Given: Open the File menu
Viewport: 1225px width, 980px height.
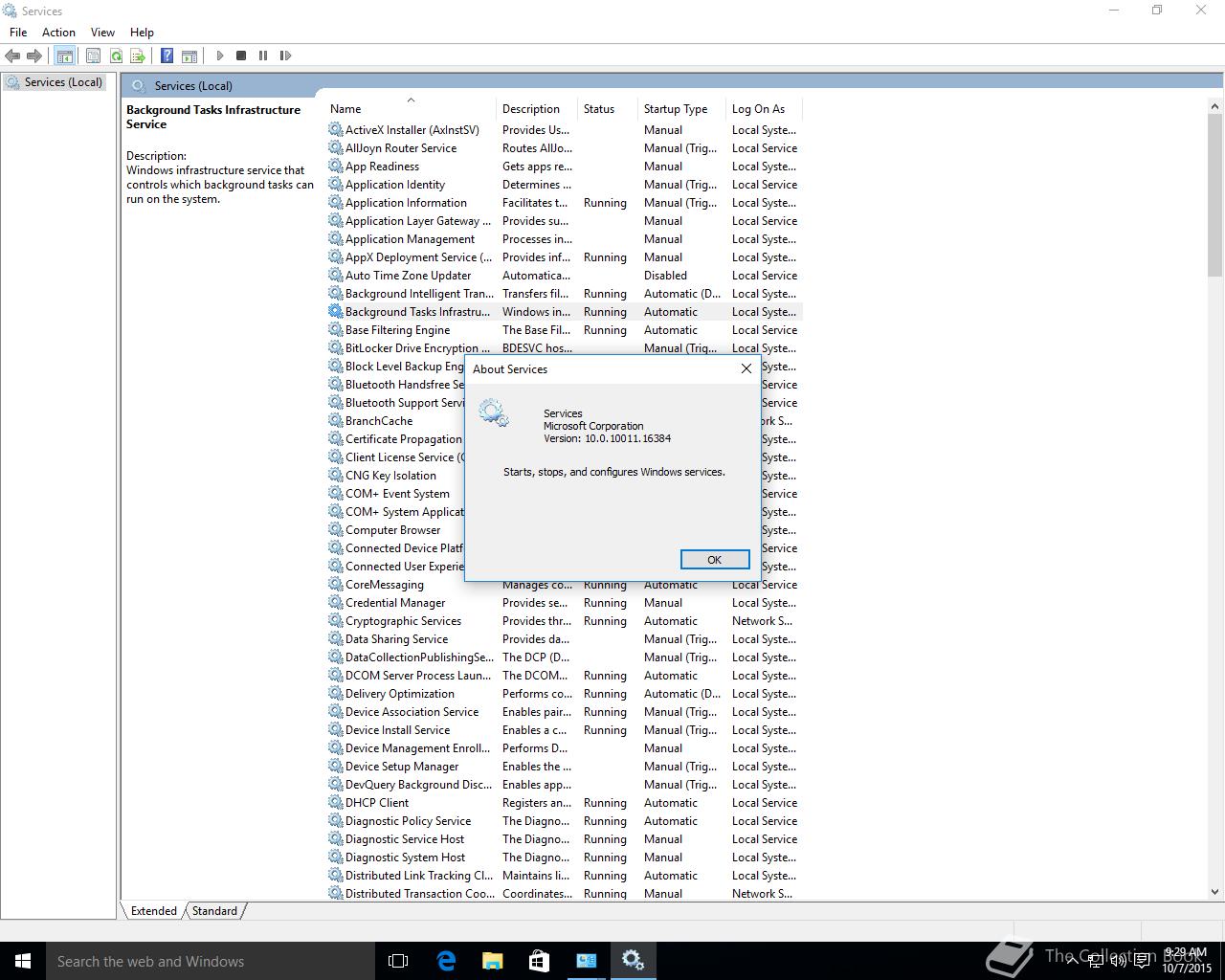Looking at the screenshot, I should 18,32.
